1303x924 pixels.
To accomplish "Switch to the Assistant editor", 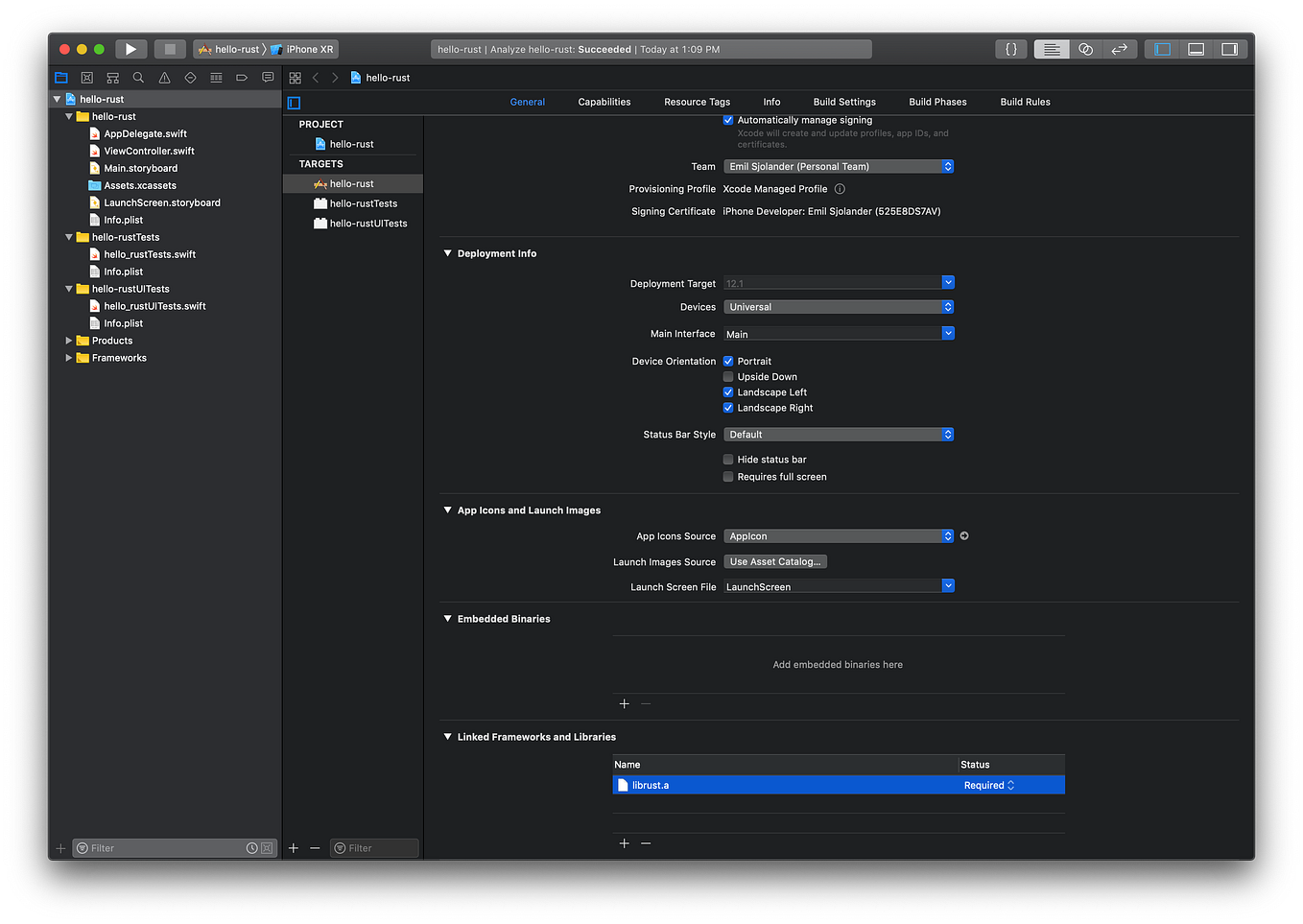I will (1085, 49).
